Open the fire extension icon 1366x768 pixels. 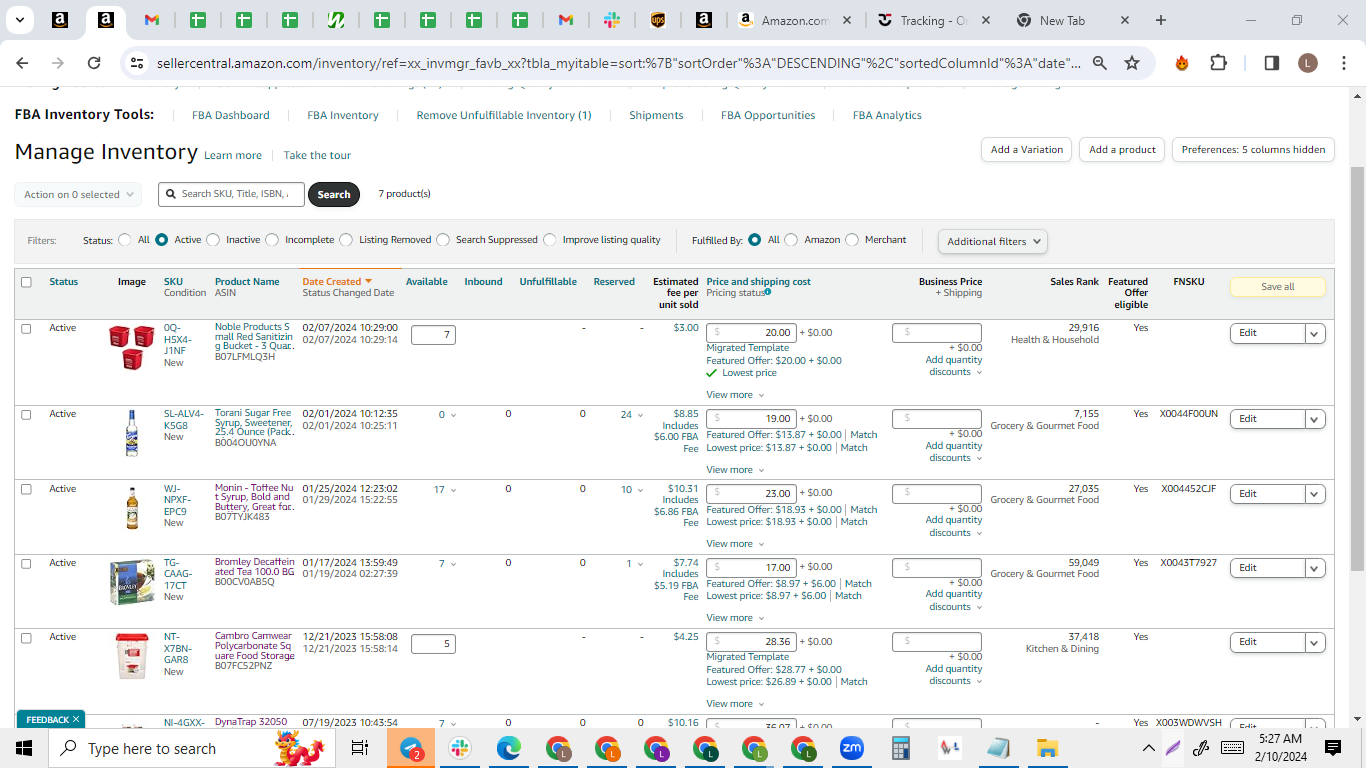[1182, 63]
